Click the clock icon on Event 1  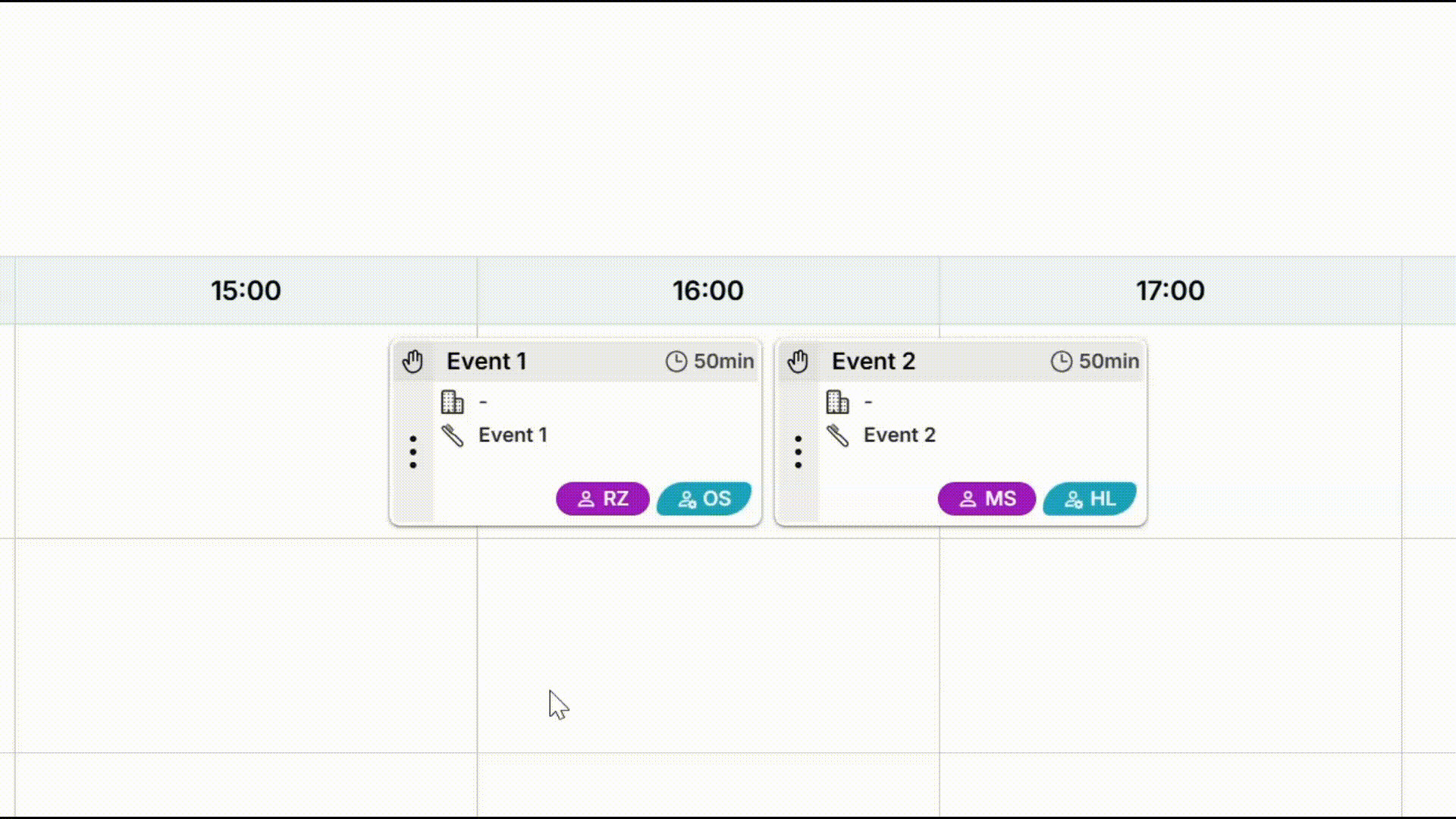point(676,362)
